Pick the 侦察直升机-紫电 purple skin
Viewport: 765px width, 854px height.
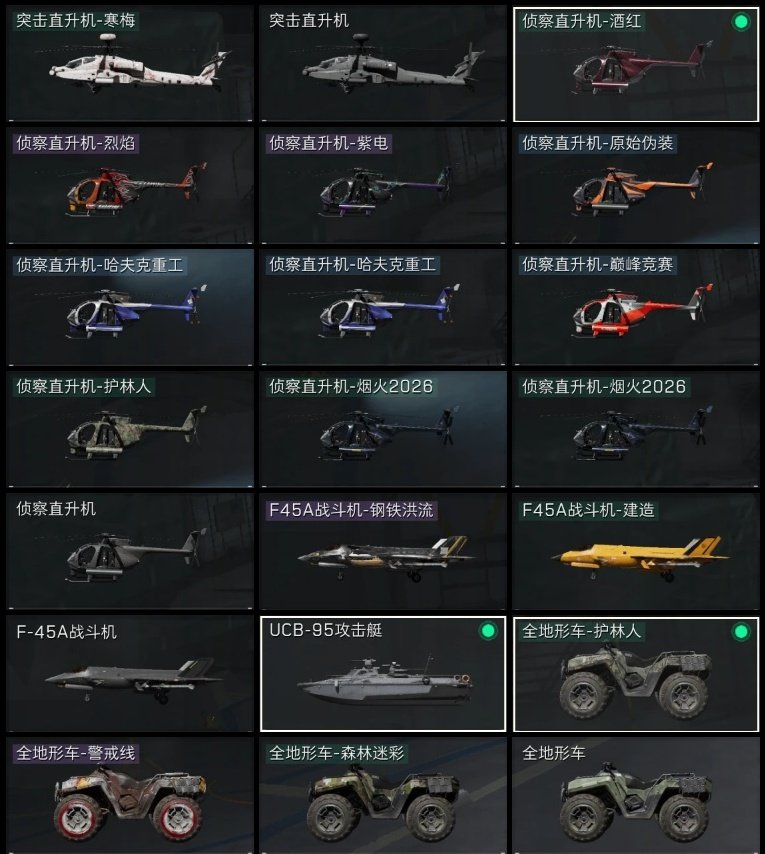(383, 186)
